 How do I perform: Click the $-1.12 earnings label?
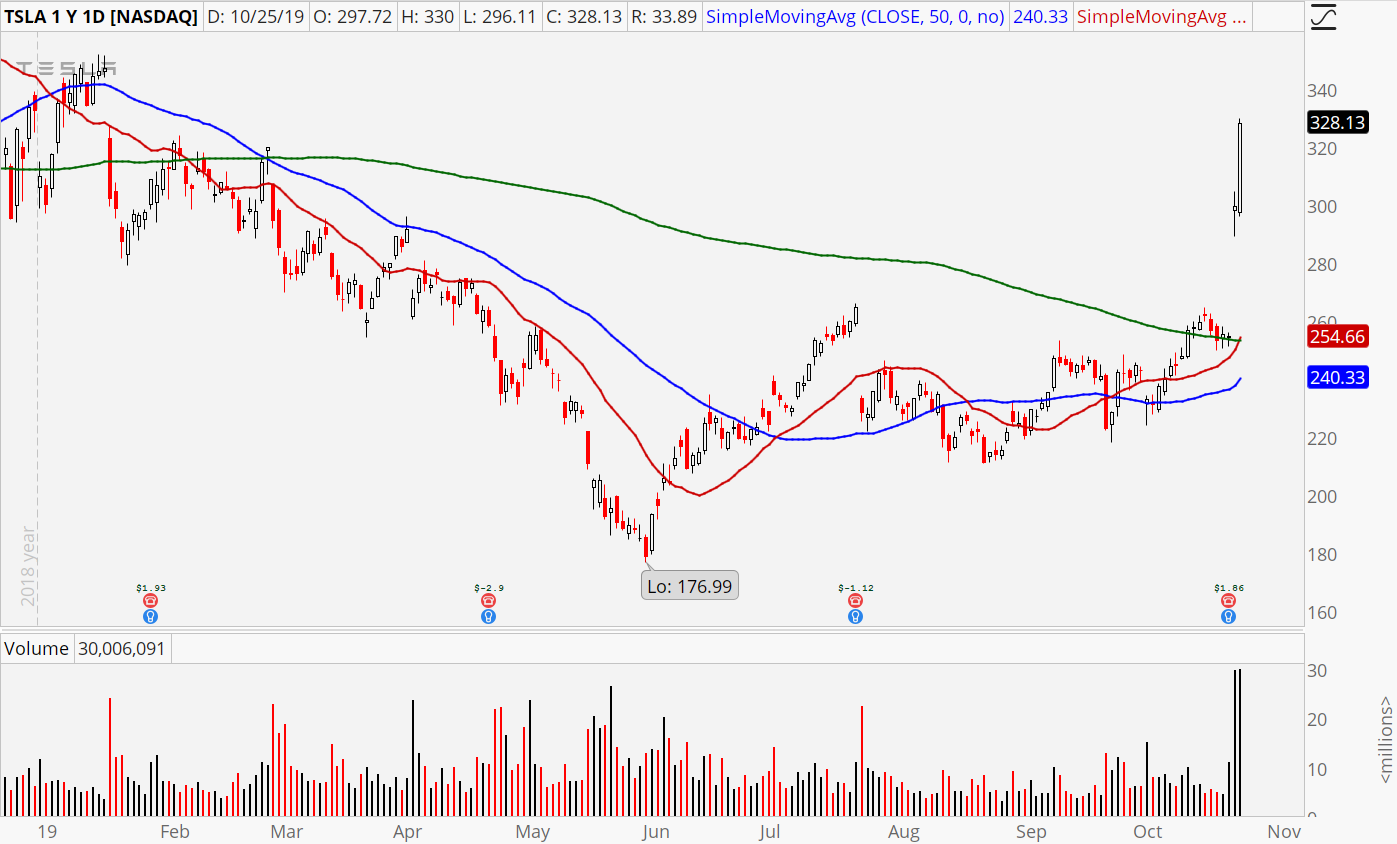[855, 588]
